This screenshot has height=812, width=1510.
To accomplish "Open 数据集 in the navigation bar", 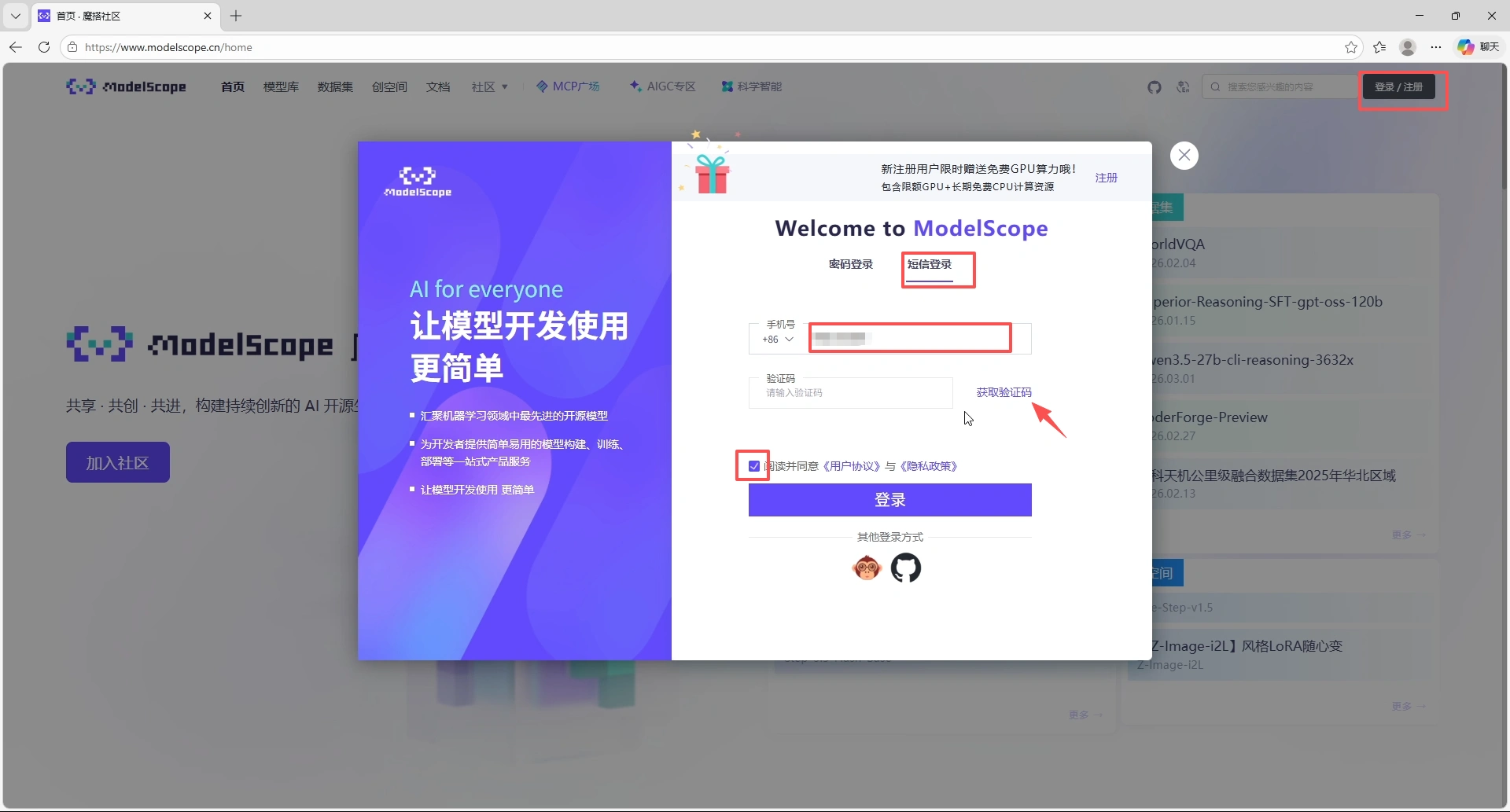I will [x=335, y=86].
